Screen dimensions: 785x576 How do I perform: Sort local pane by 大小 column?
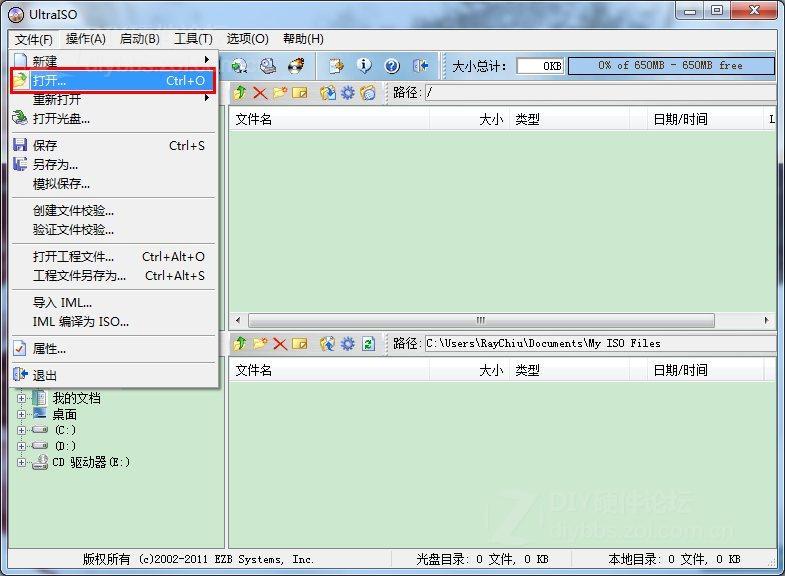469,370
